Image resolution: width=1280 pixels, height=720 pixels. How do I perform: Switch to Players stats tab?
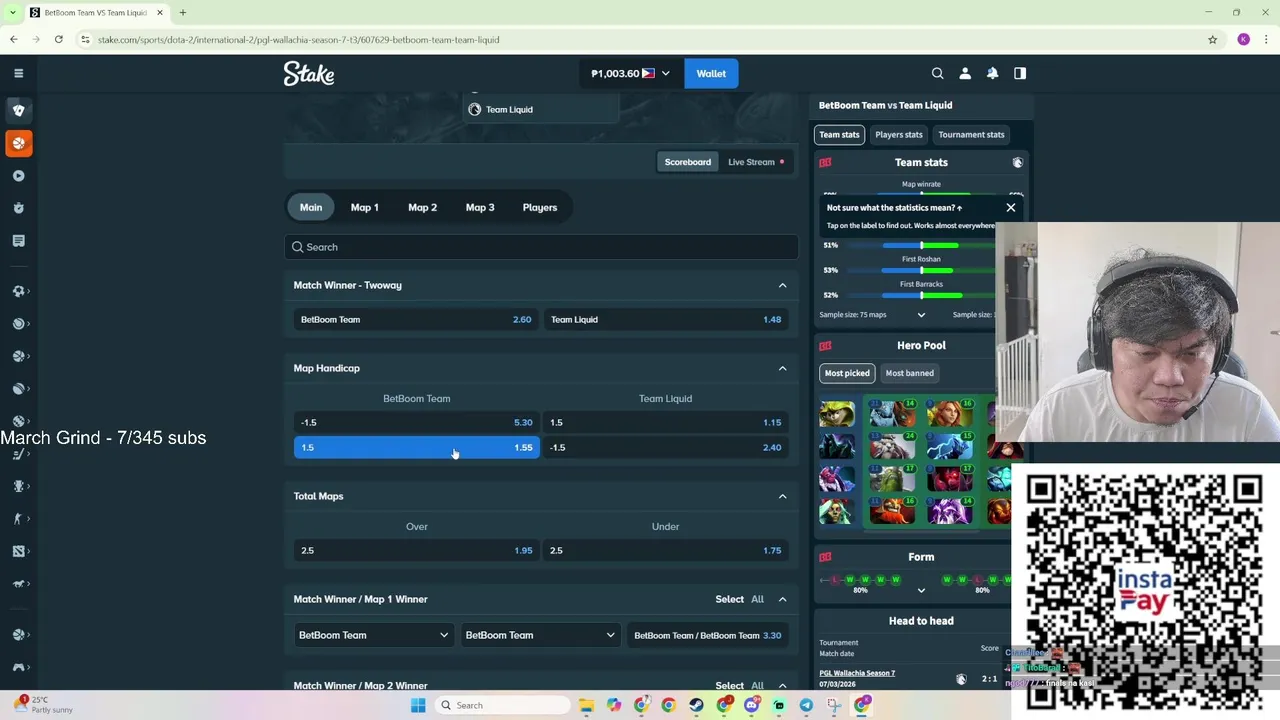(x=899, y=135)
